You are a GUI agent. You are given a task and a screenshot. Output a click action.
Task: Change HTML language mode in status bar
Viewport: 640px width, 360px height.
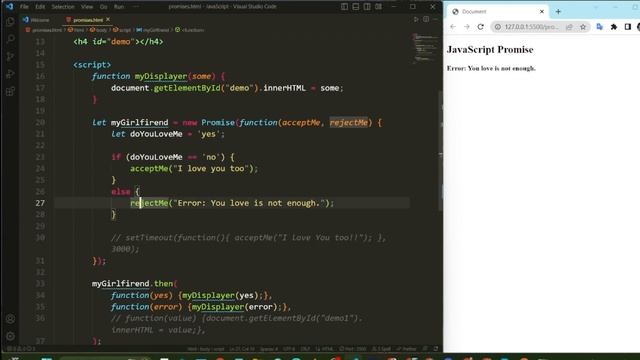(x=324, y=349)
